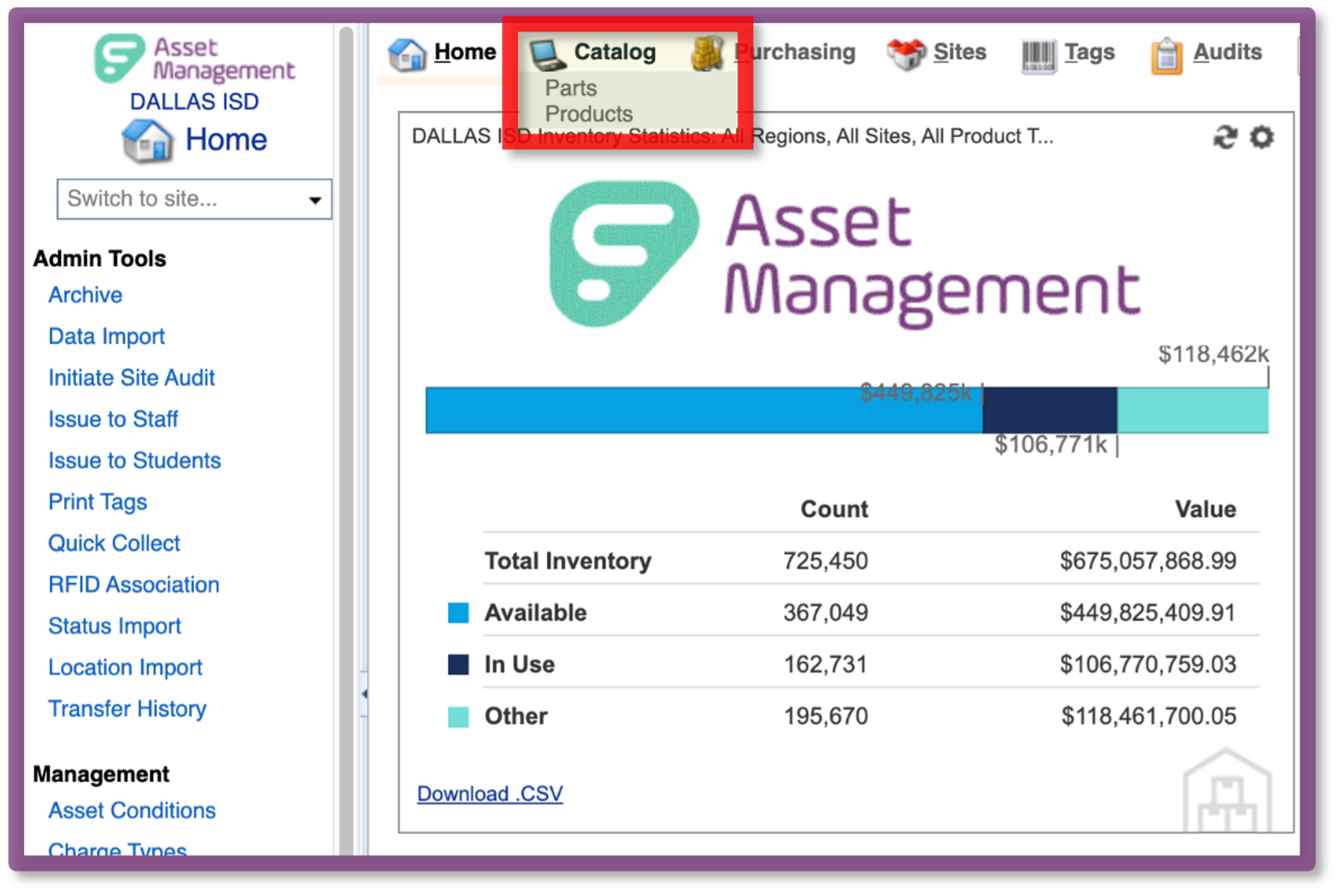Click the Sites red building icon
1343x896 pixels.
coord(906,54)
